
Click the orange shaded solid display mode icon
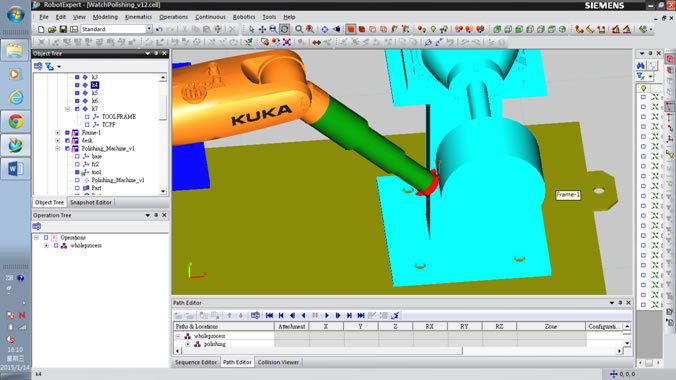click(x=351, y=29)
